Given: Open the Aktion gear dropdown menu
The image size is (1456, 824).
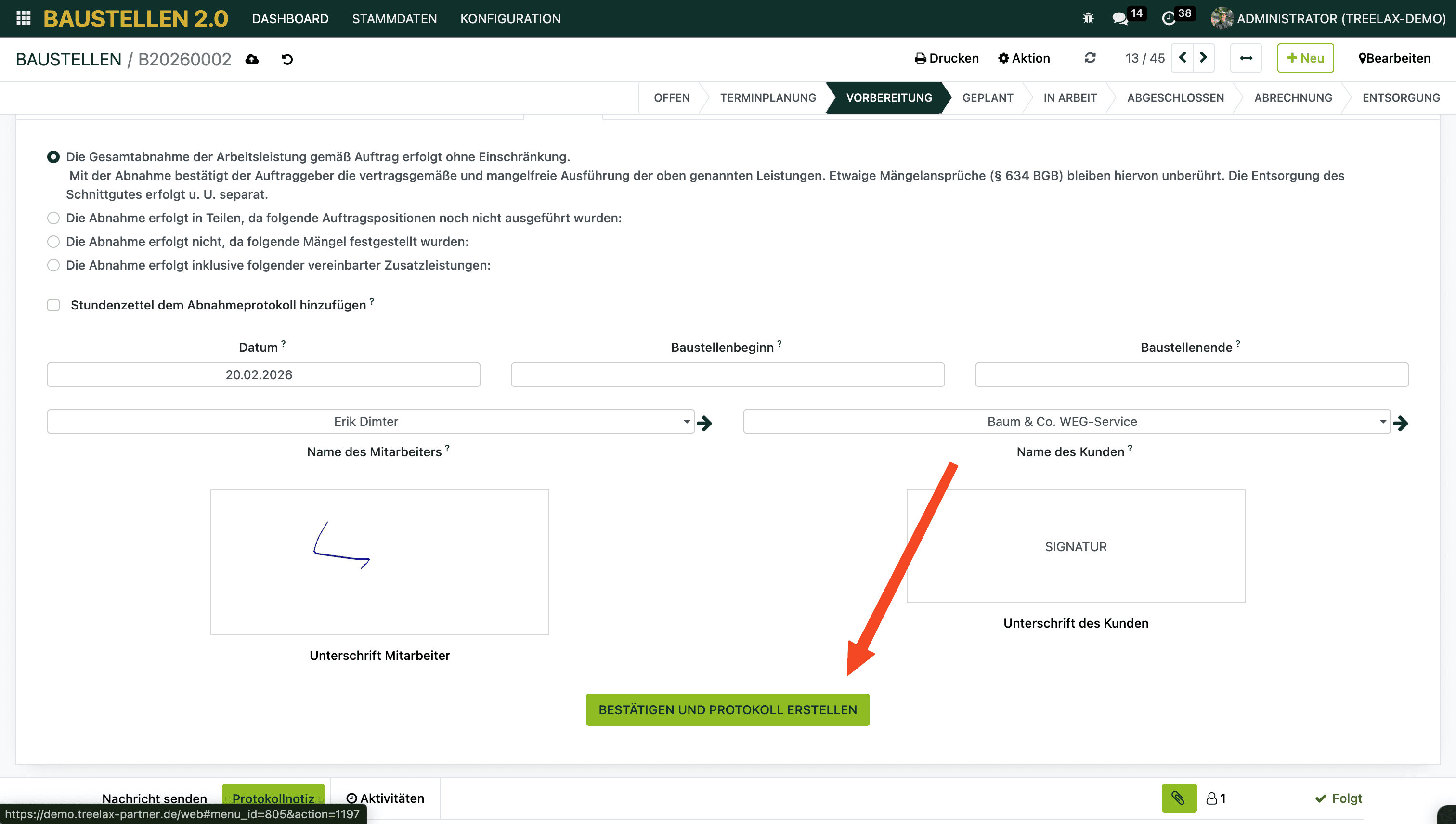Looking at the screenshot, I should pos(1024,58).
